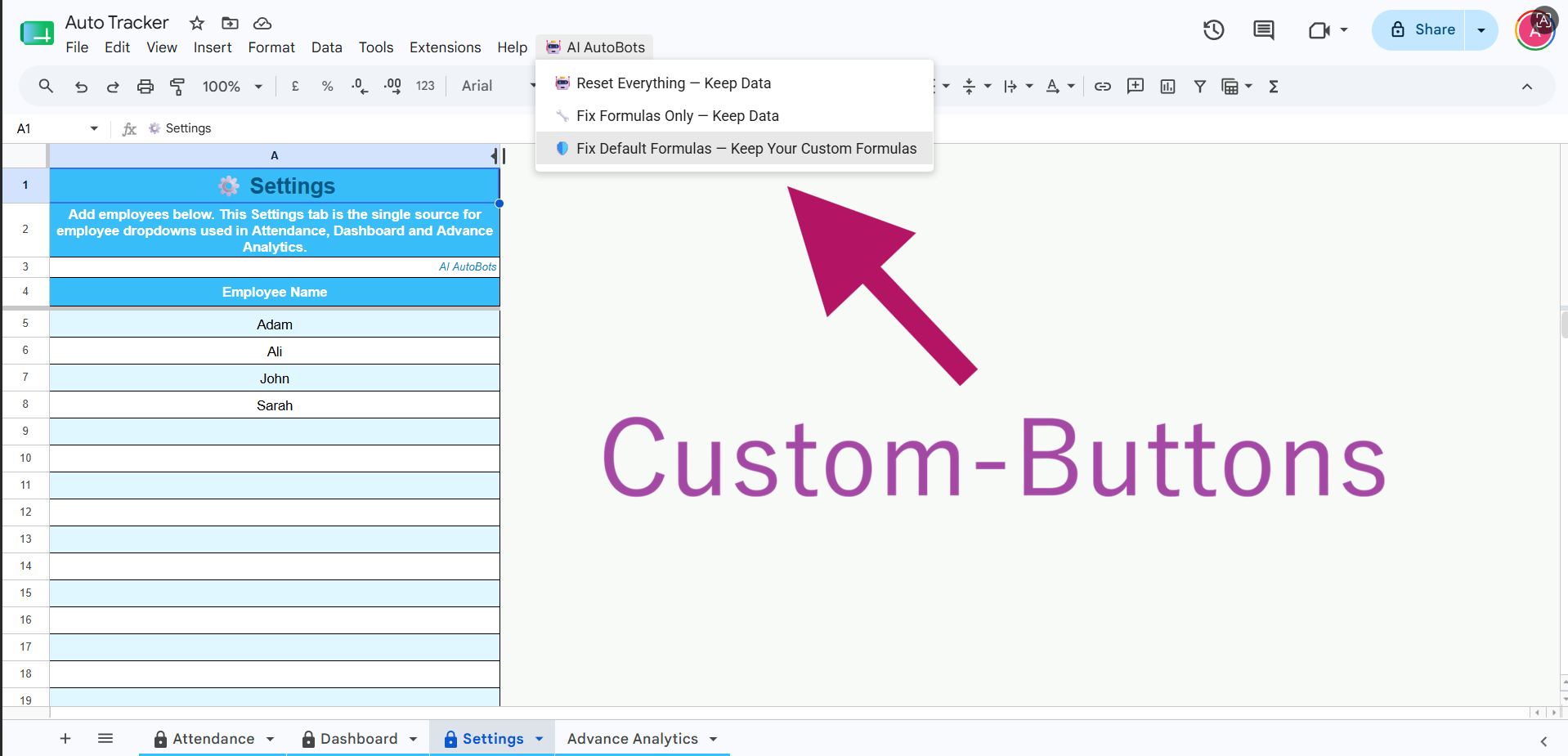
Task: Open the File menu
Action: click(77, 47)
